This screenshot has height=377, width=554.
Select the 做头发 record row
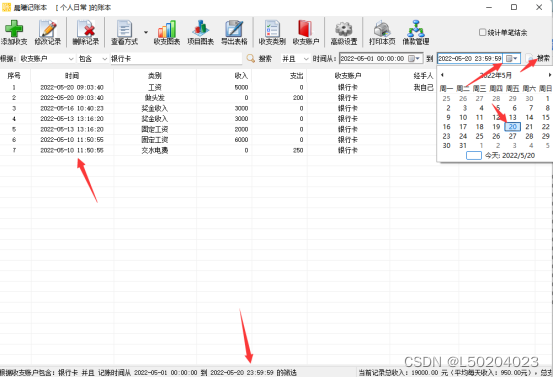[218, 98]
